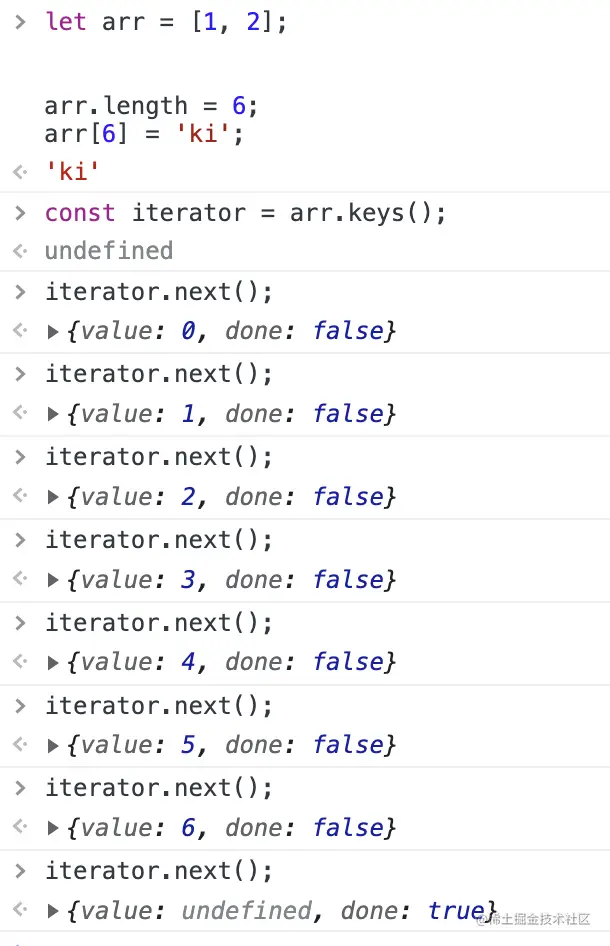
Task: Expand the object with value: 3
Action: pyautogui.click(x=54, y=581)
